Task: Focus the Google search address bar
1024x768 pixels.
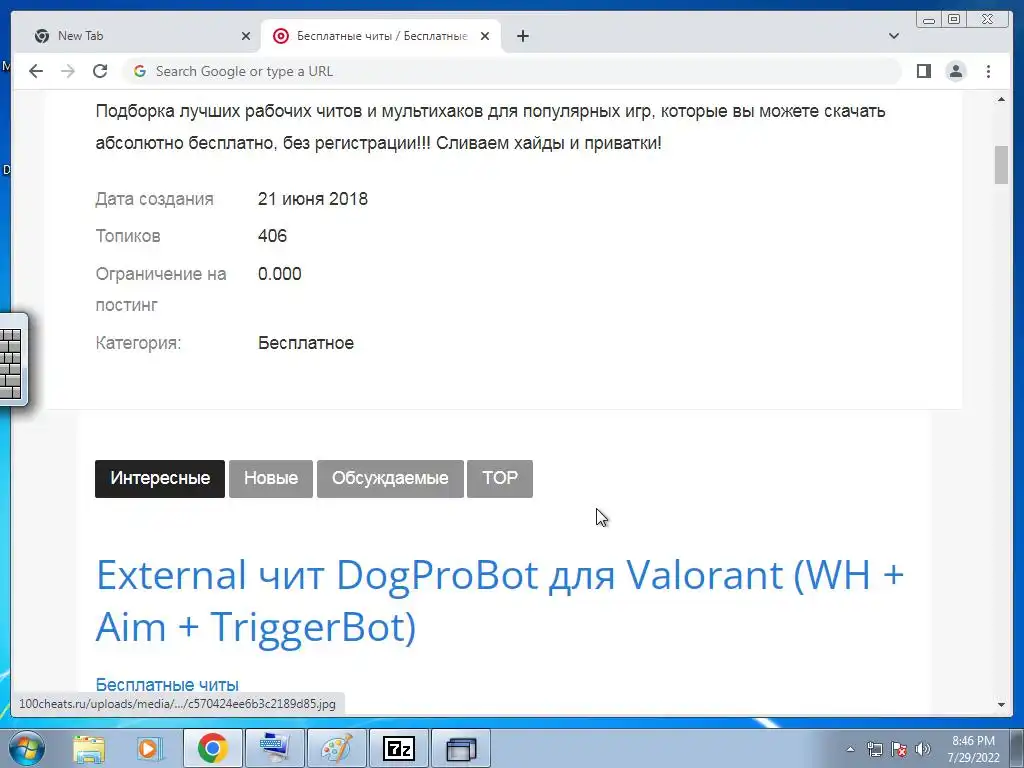Action: click(513, 71)
